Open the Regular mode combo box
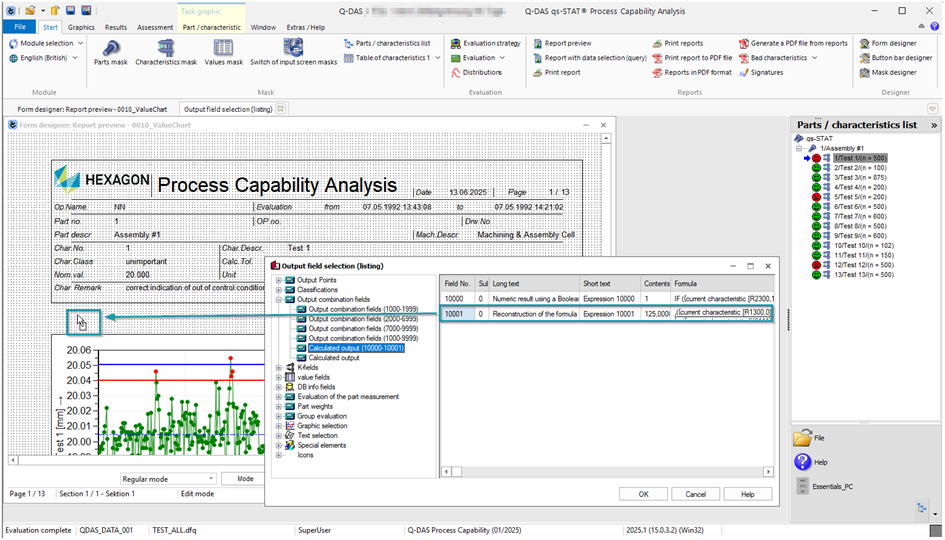This screenshot has height=540, width=945. [x=168, y=479]
